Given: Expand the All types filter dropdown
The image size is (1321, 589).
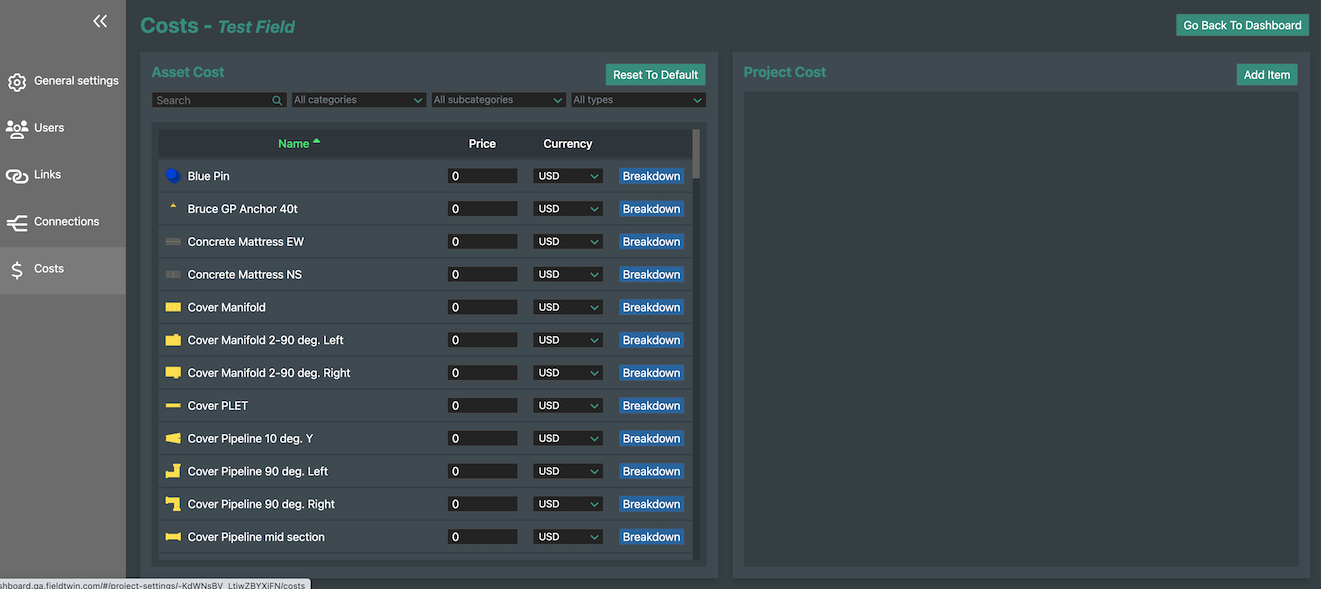Looking at the screenshot, I should click(x=638, y=100).
